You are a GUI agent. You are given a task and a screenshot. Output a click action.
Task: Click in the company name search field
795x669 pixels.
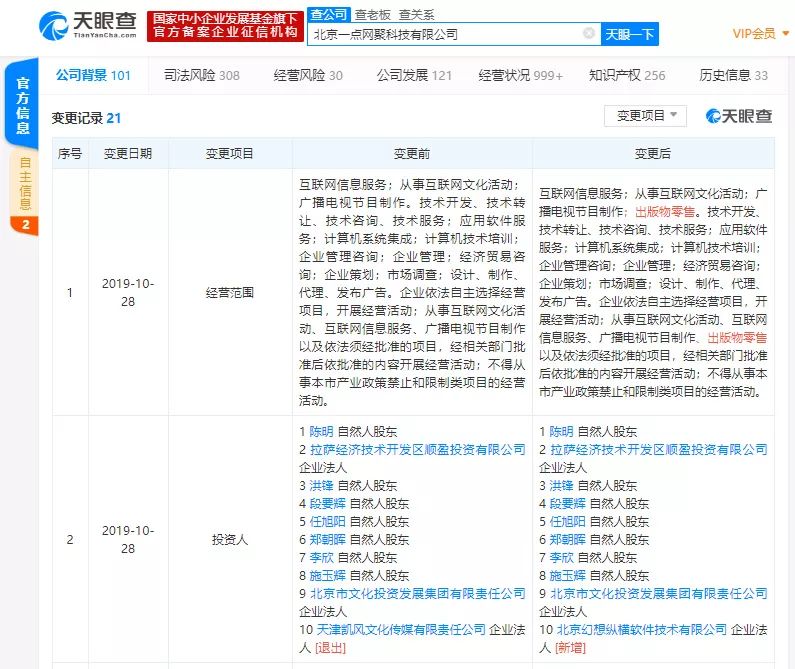pyautogui.click(x=445, y=34)
